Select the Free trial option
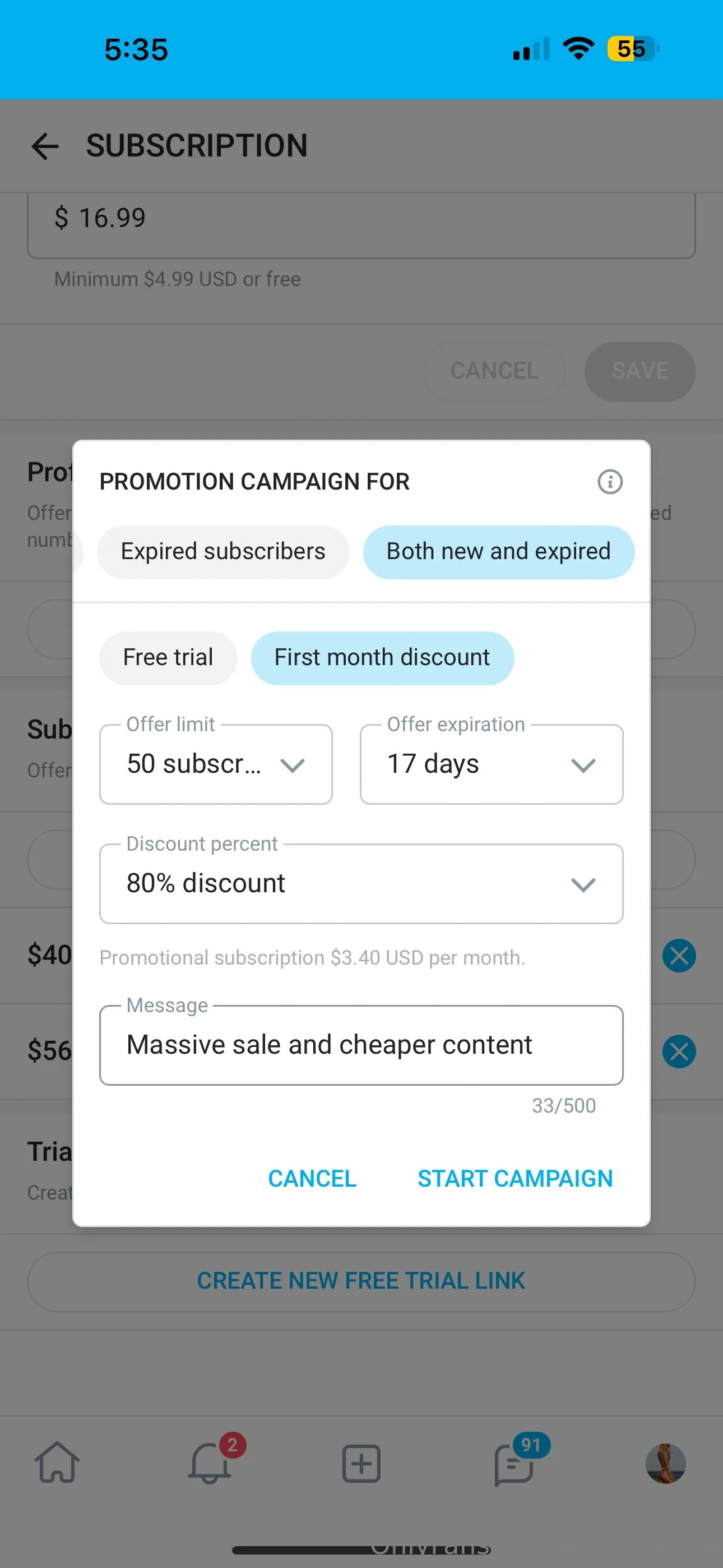The image size is (723, 1568). coord(168,657)
